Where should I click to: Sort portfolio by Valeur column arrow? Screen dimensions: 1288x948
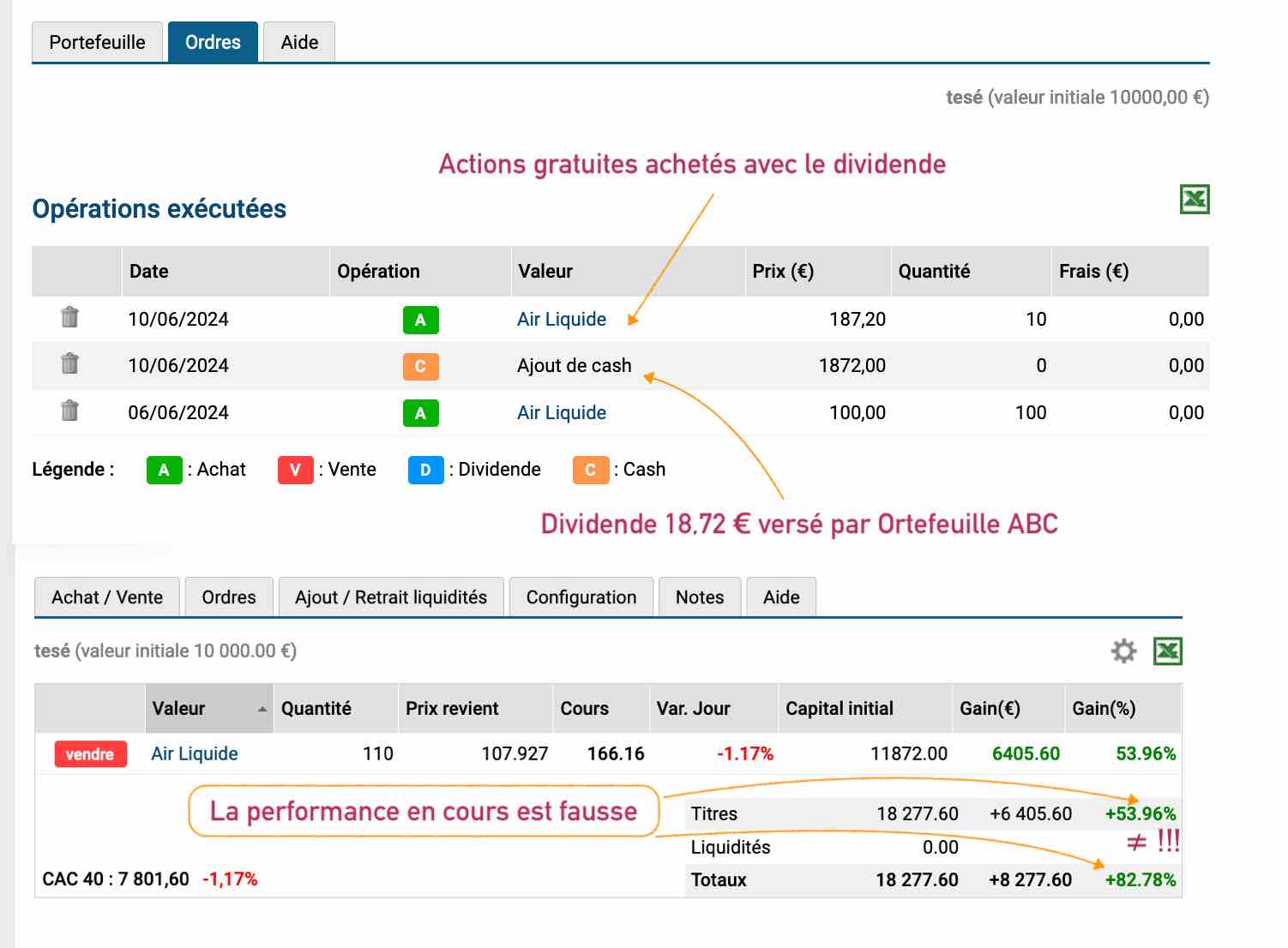[262, 709]
